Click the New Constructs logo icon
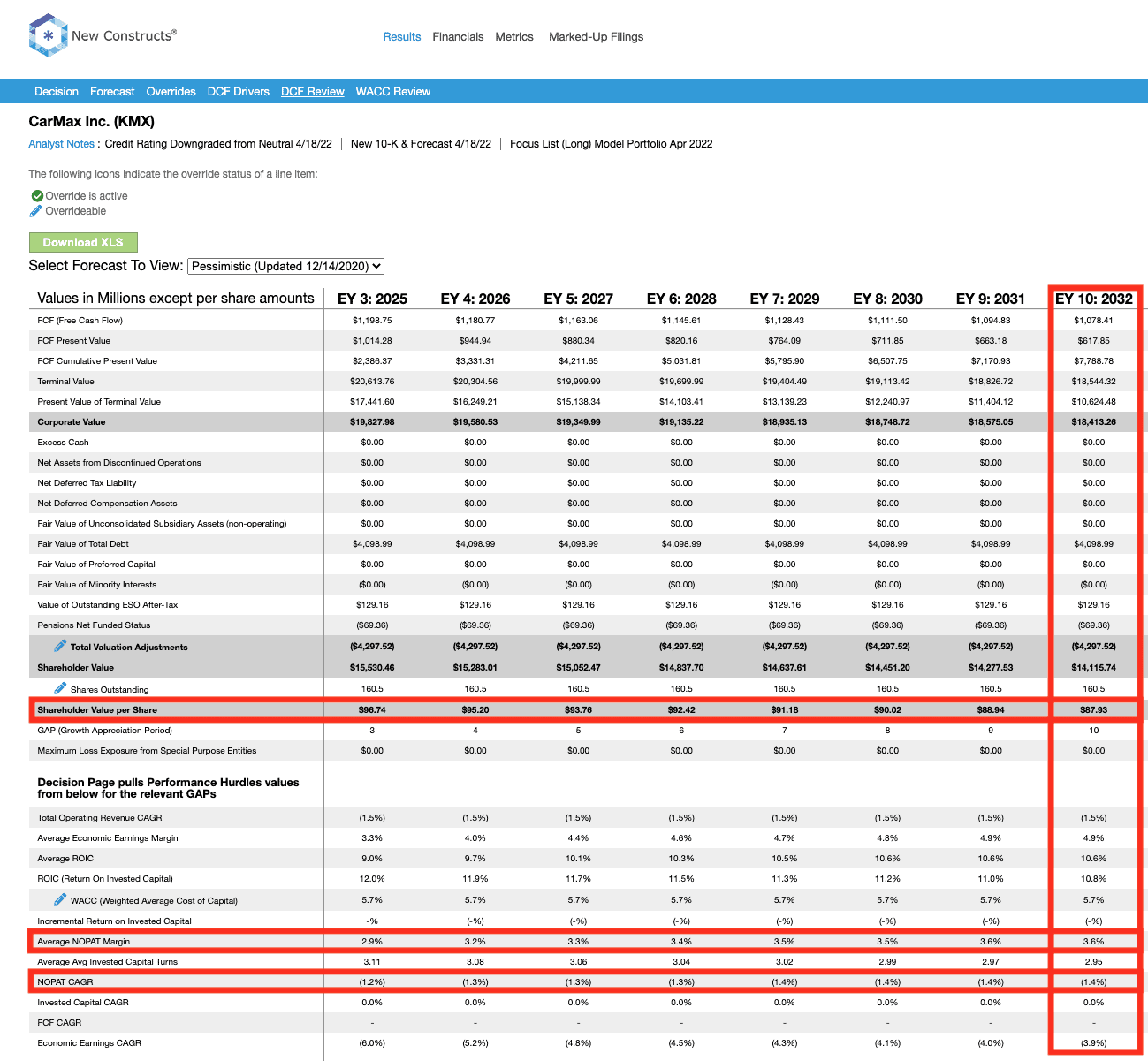The image size is (1148, 1061). (x=48, y=36)
